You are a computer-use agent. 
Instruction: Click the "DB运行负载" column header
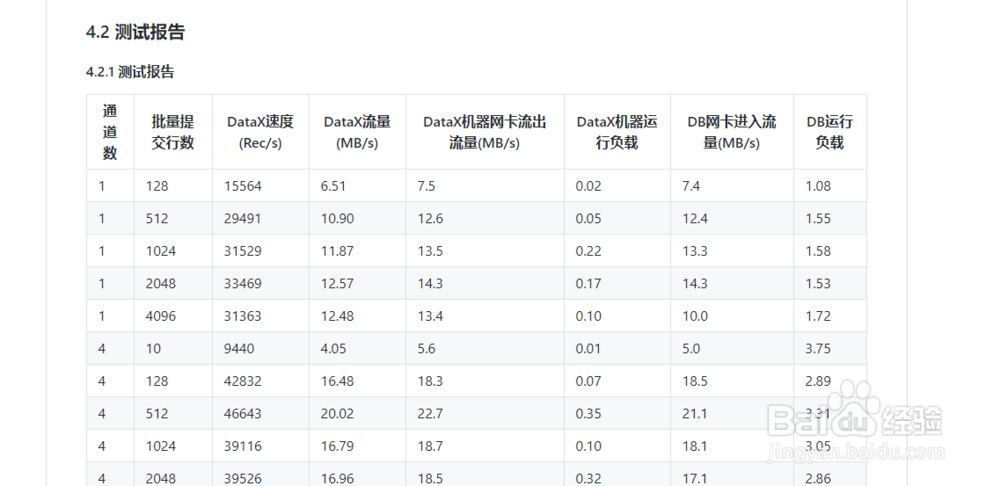coord(829,132)
